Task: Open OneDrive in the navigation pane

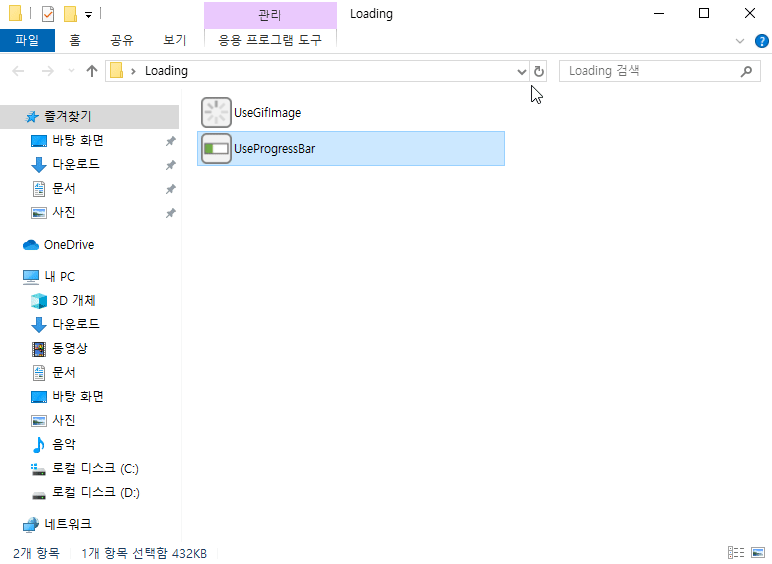Action: (x=69, y=245)
